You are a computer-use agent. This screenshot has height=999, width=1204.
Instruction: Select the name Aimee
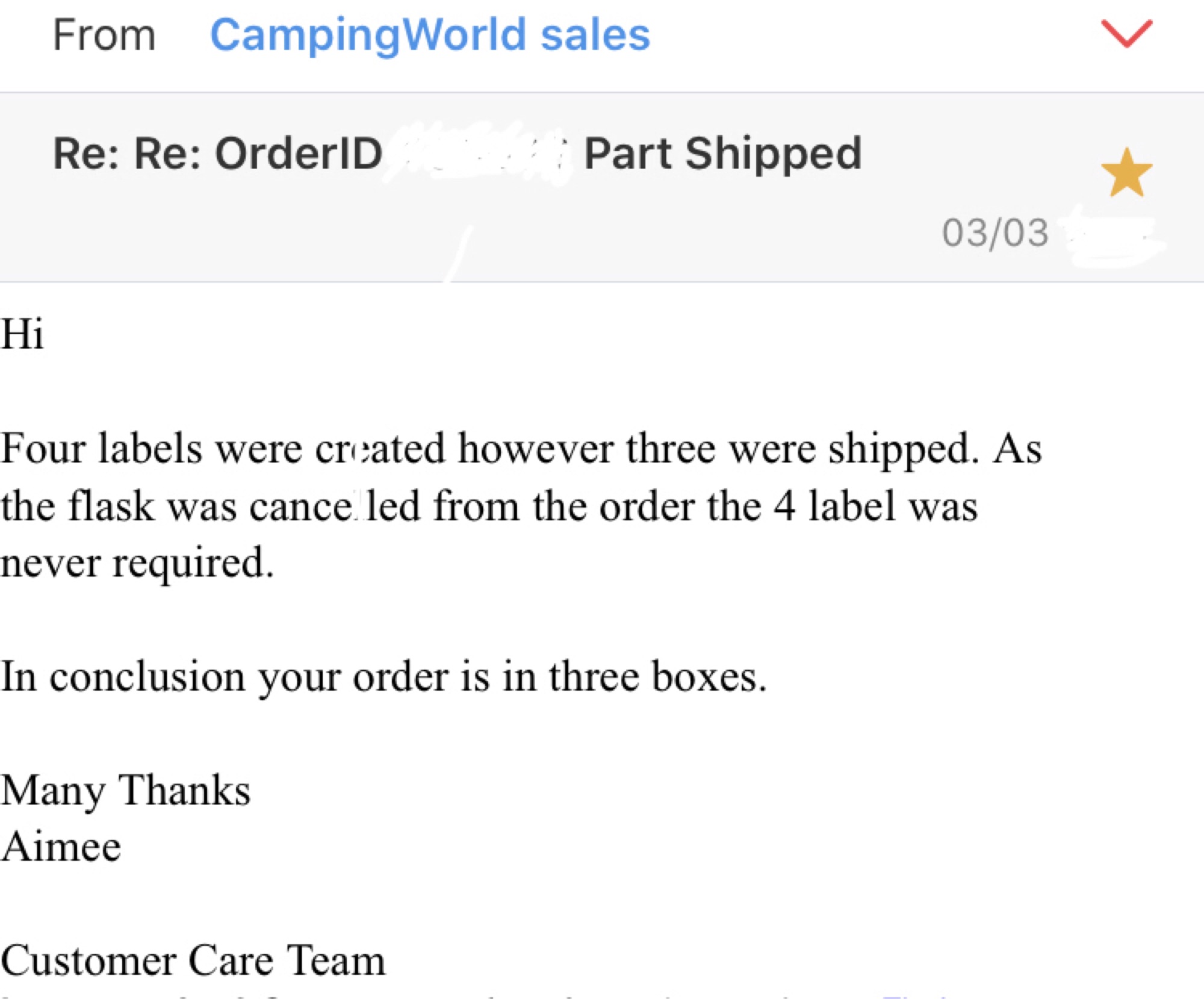pos(61,847)
